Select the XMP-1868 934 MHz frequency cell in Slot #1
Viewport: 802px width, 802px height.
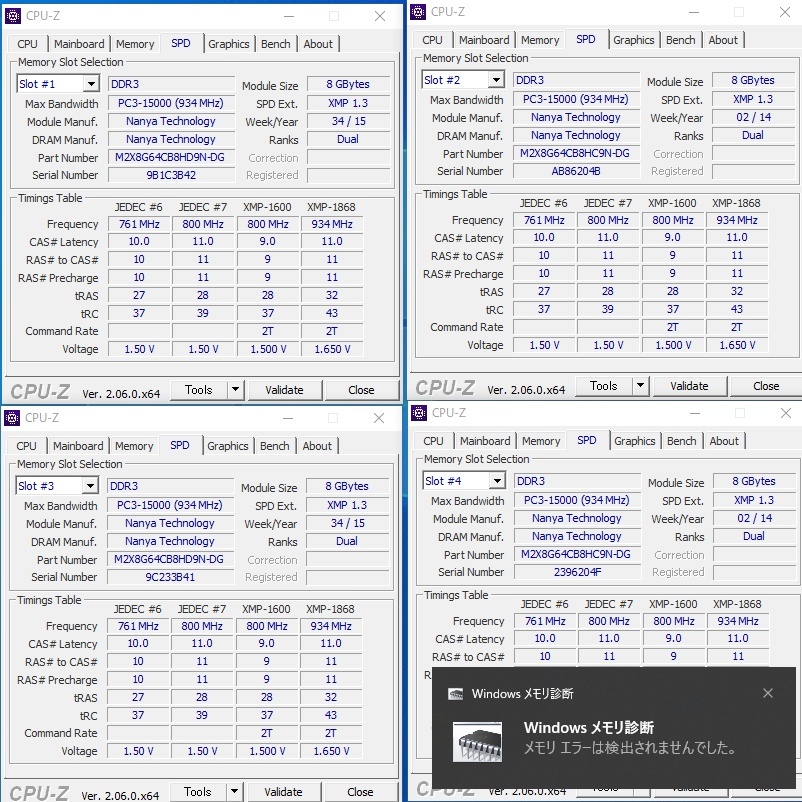[x=332, y=224]
